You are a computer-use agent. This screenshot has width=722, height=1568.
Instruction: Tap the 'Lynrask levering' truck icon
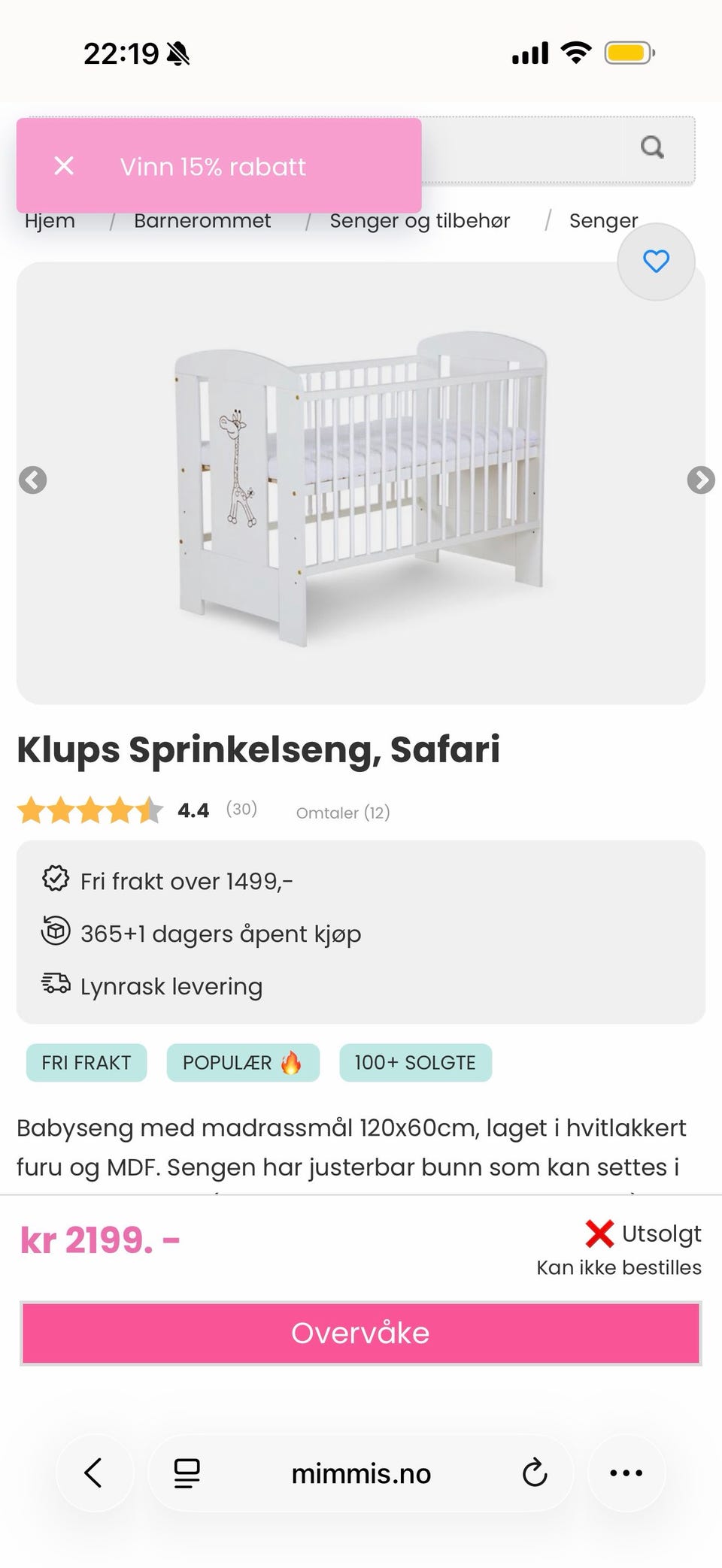point(56,983)
